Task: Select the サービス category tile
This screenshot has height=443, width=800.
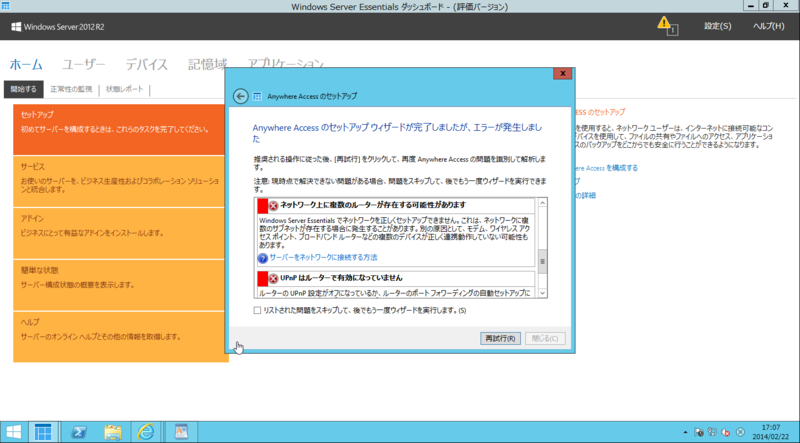Action: (119, 181)
